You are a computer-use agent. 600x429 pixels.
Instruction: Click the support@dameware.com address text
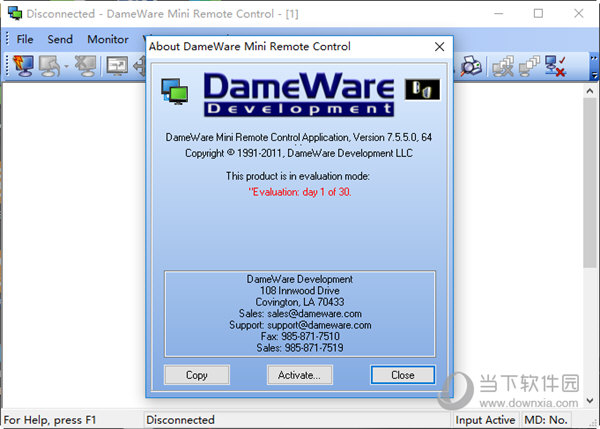[x=319, y=325]
